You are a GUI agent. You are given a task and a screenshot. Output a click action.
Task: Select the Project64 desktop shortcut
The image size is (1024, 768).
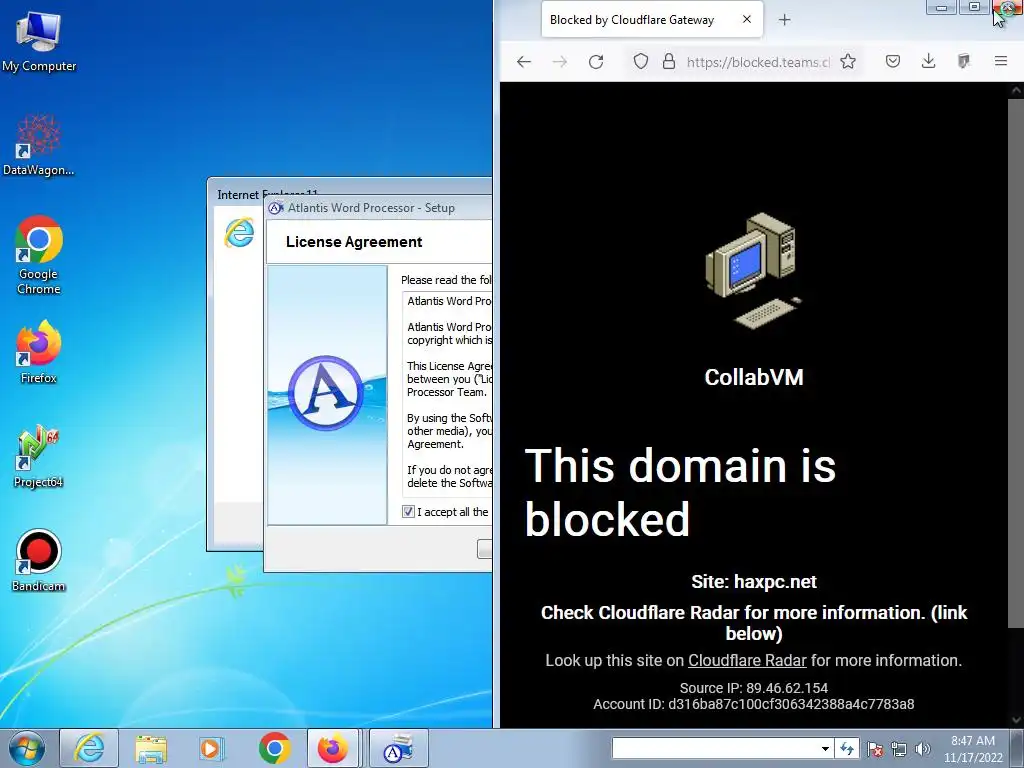pyautogui.click(x=39, y=456)
